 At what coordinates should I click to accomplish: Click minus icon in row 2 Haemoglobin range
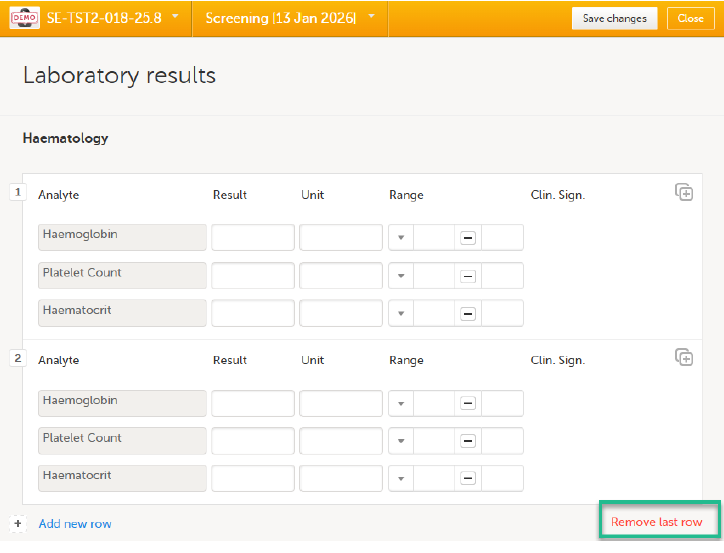(467, 403)
